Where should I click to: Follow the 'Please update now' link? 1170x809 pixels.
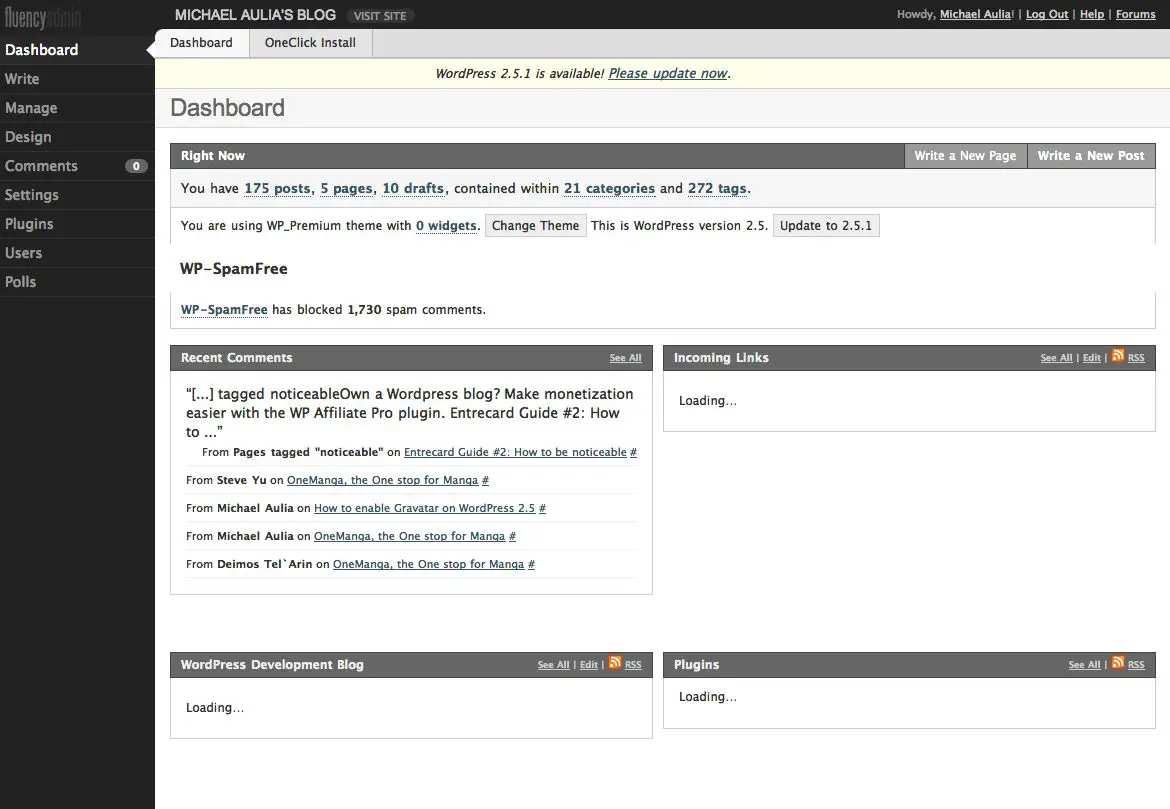click(668, 73)
